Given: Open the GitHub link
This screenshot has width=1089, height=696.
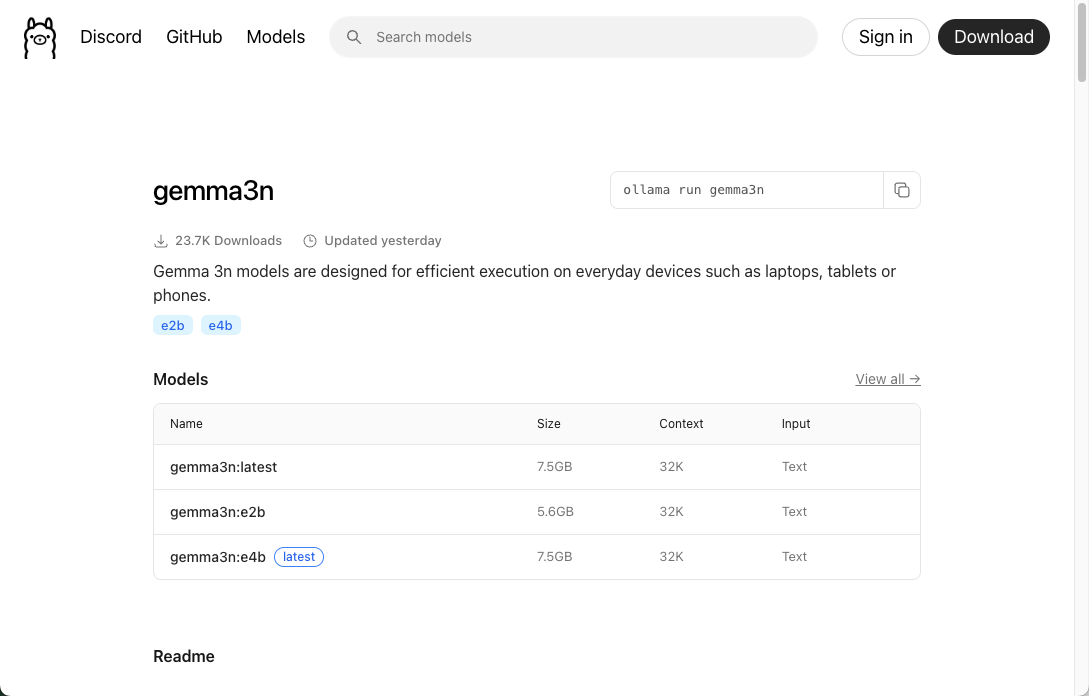Looking at the screenshot, I should 194,37.
